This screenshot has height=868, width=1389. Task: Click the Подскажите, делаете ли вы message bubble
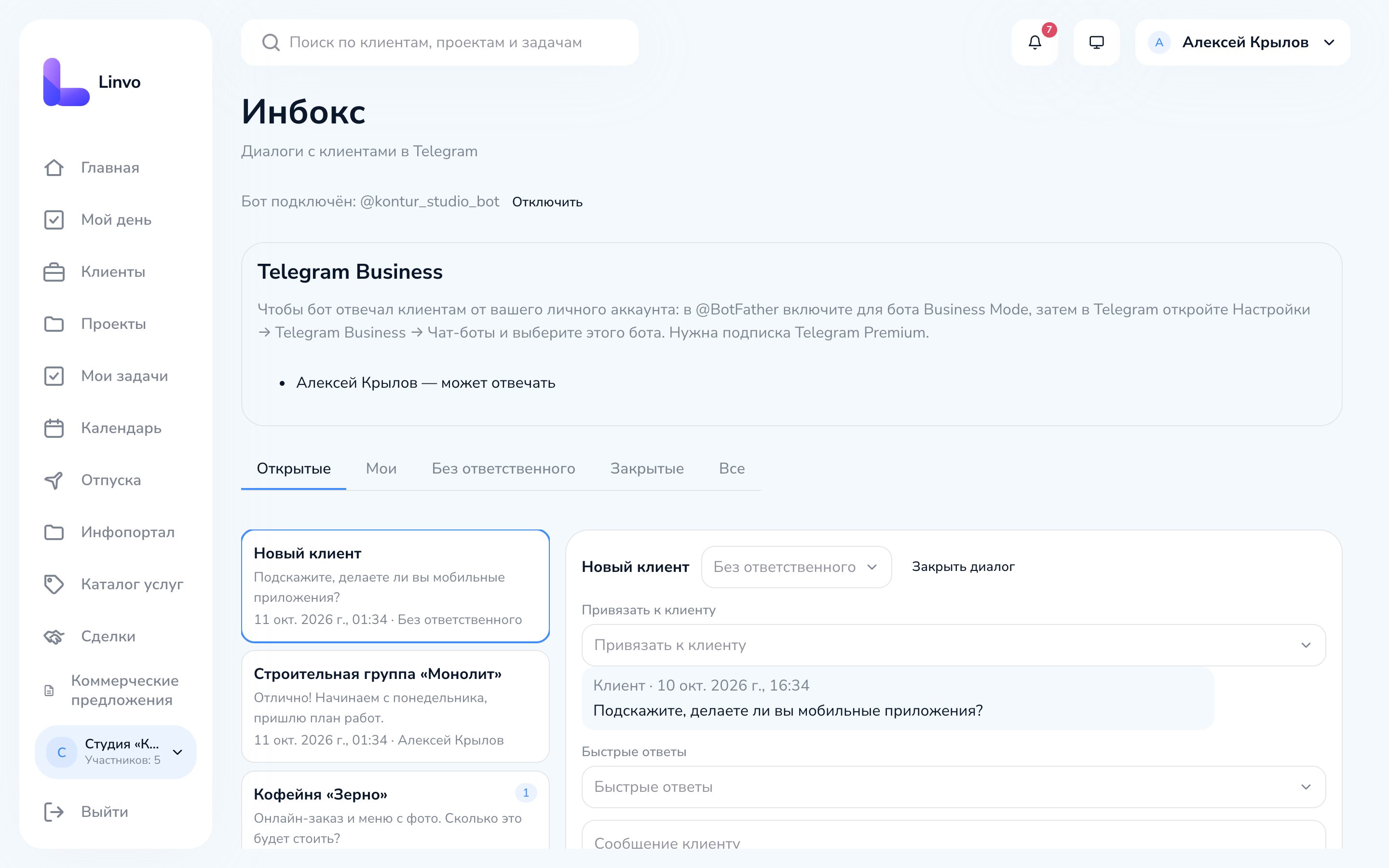click(898, 699)
